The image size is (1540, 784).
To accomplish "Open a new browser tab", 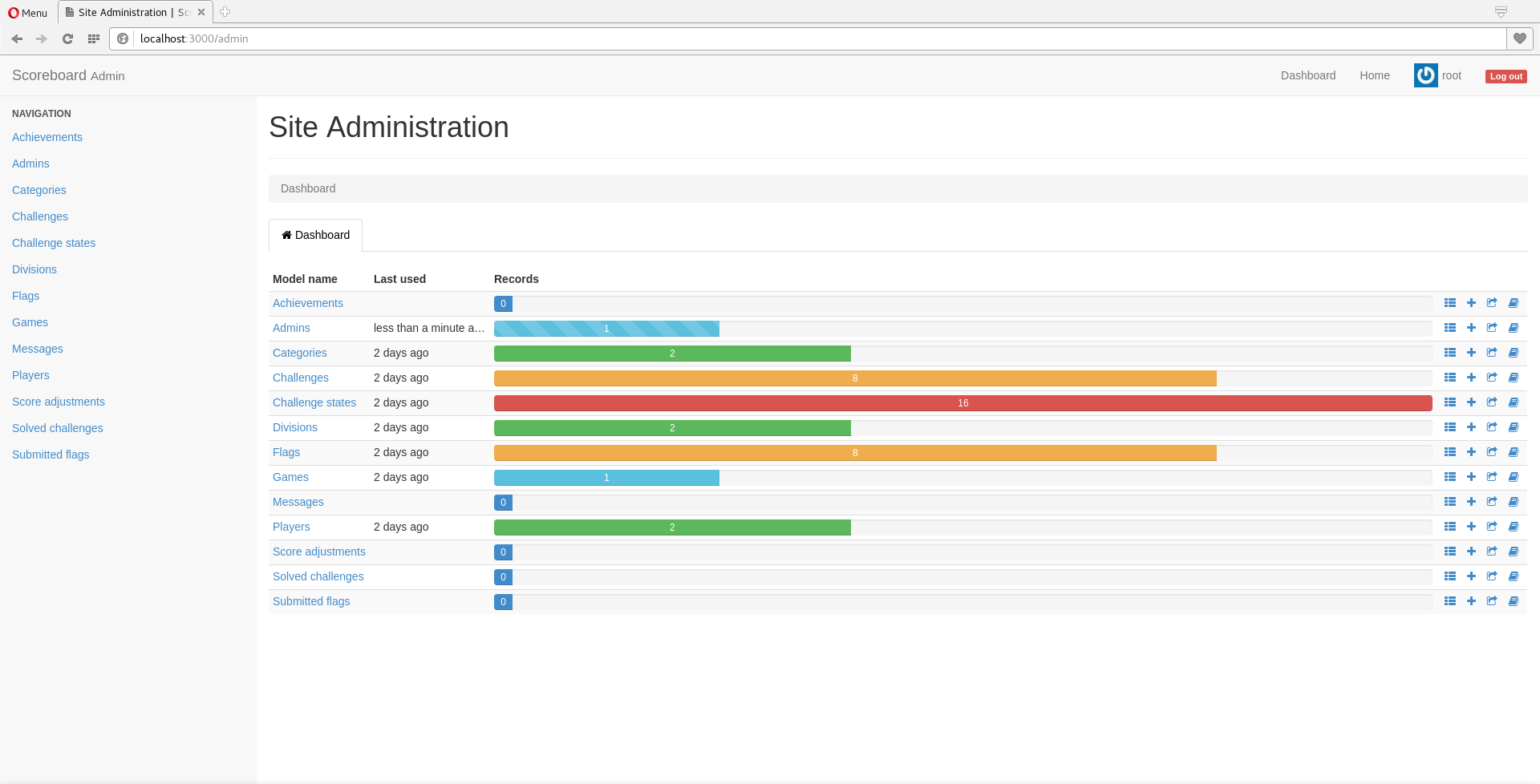I will click(225, 12).
